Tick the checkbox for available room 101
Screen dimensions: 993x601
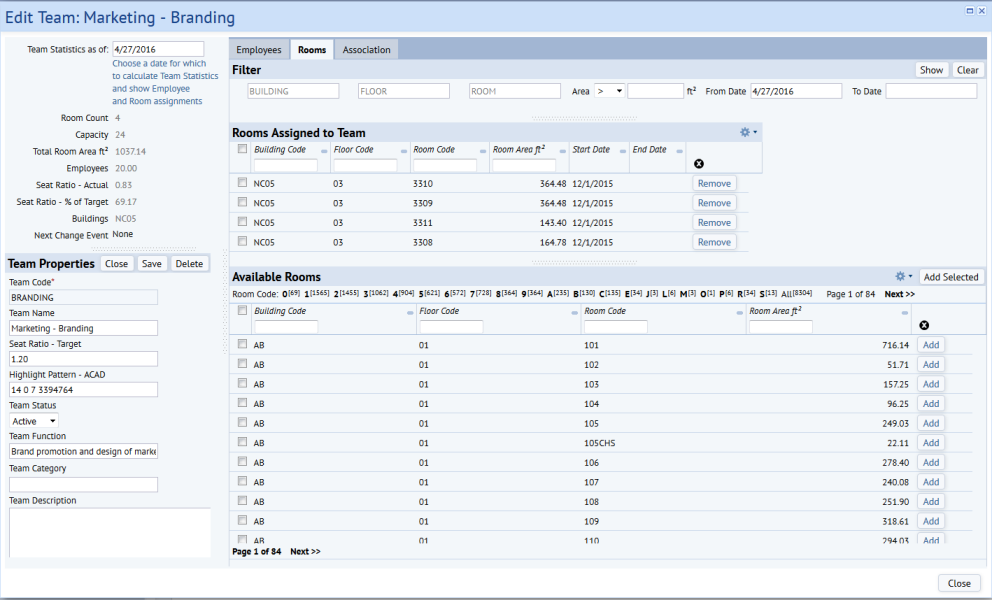(x=242, y=344)
